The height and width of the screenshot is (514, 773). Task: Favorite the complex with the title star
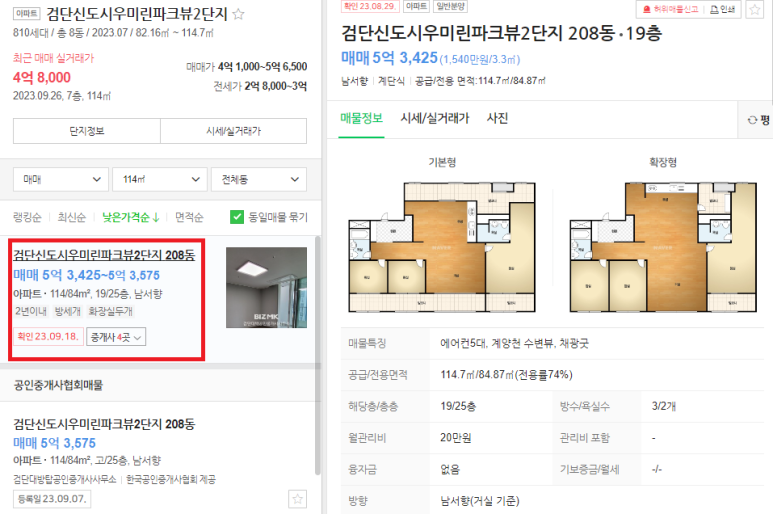(238, 14)
